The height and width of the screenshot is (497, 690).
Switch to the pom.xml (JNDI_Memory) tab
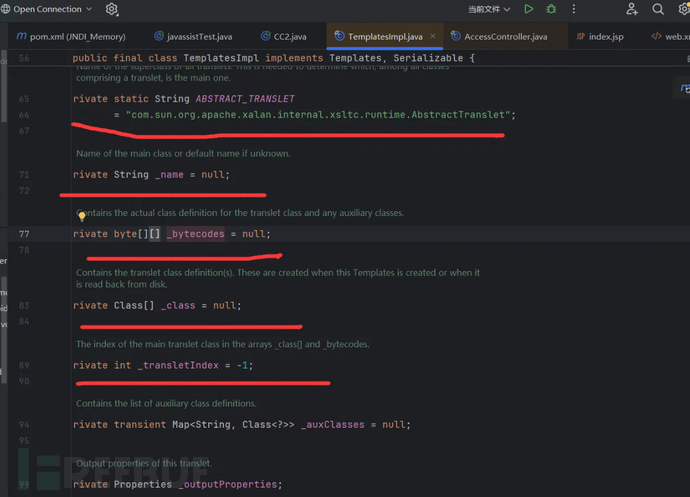(x=70, y=36)
